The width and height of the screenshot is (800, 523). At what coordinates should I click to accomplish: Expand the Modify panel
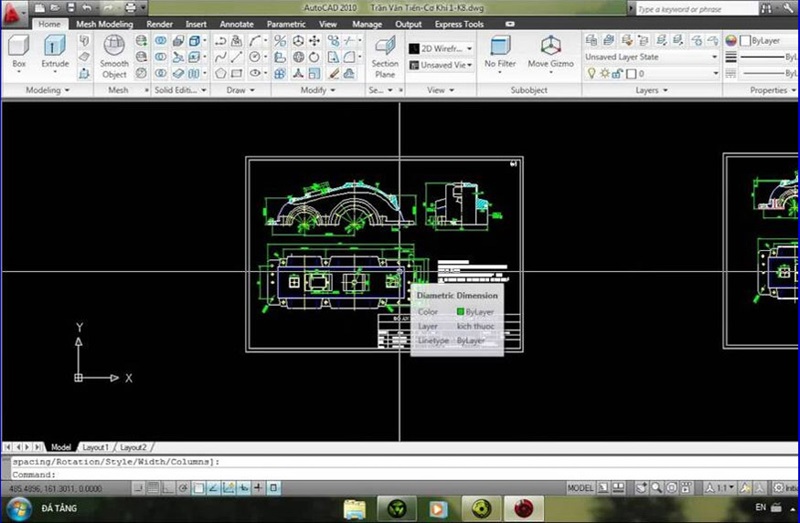(x=318, y=90)
